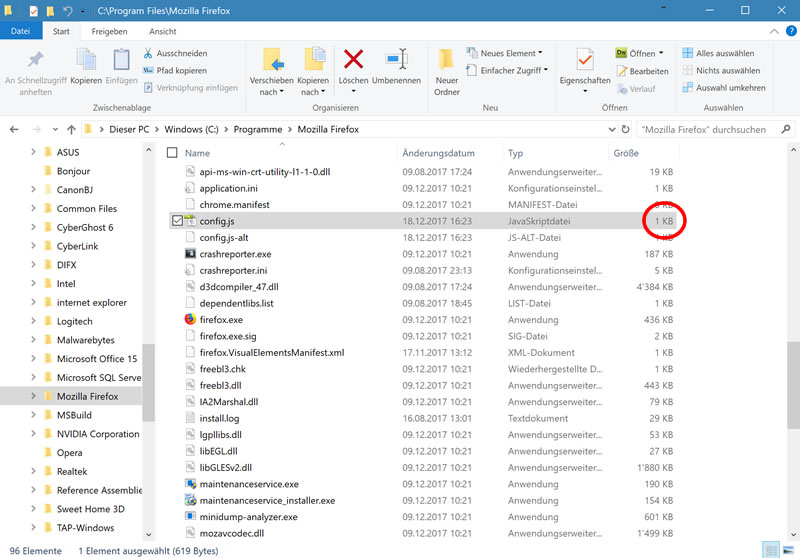Select Malwarebytes folder in navigation tree
Viewport: 800px width, 558px height.
click(x=87, y=340)
